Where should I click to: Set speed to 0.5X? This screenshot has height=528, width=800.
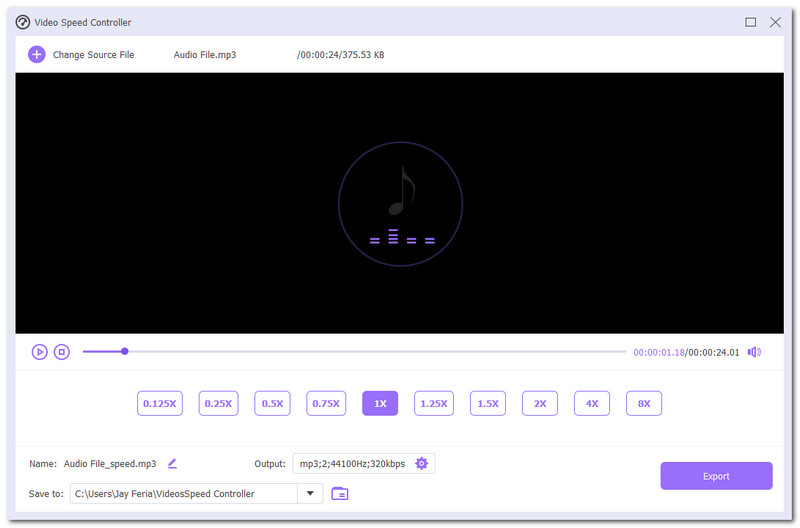coord(272,404)
